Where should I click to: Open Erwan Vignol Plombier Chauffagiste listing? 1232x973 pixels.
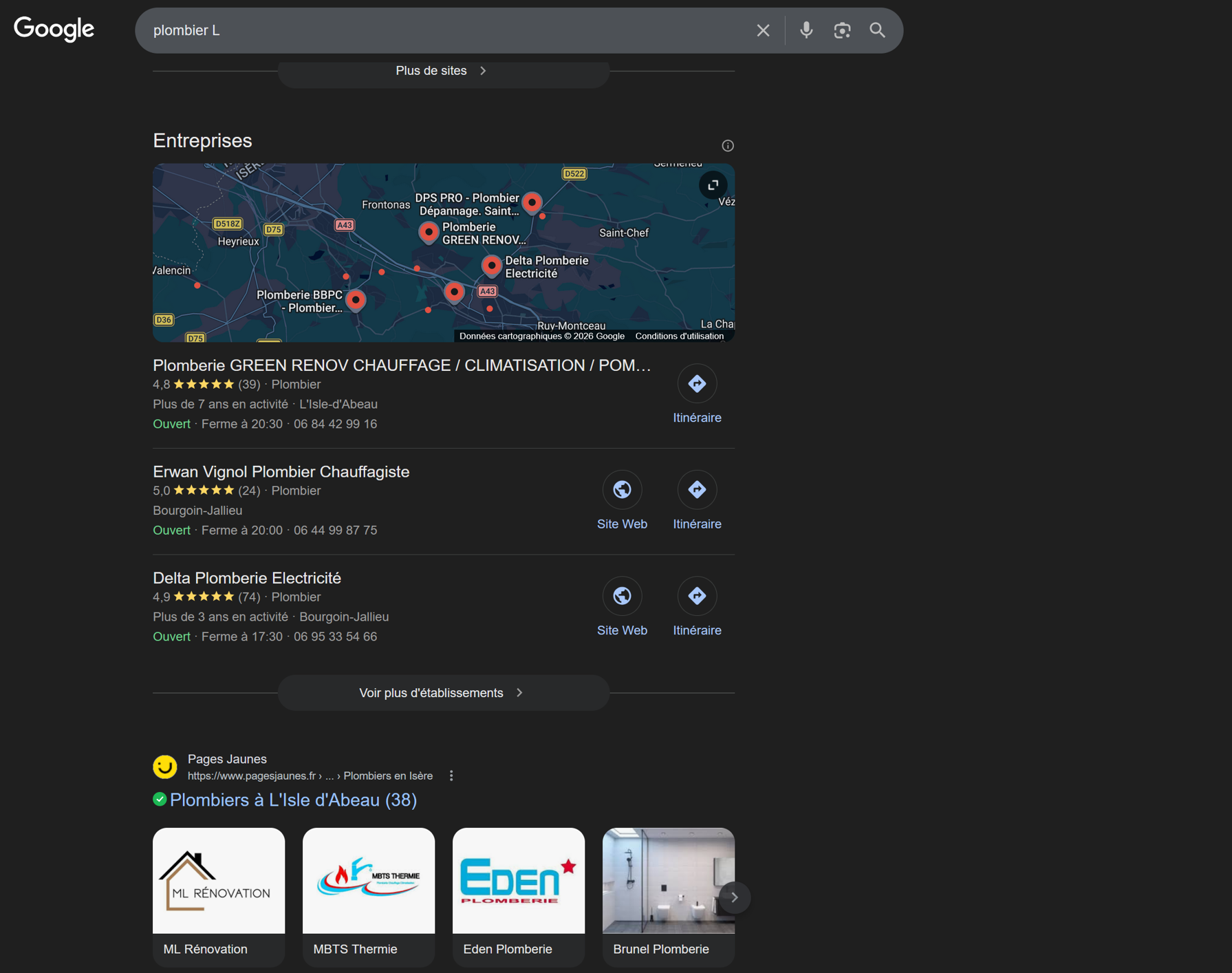[281, 472]
